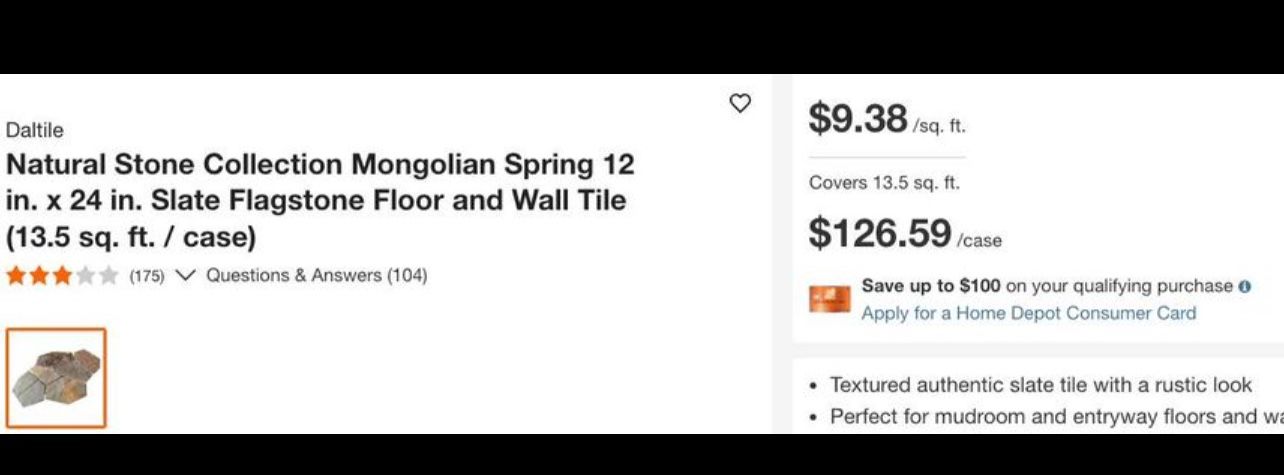Click the $9.38 price
Viewport: 1284px width, 475px height.
[857, 119]
